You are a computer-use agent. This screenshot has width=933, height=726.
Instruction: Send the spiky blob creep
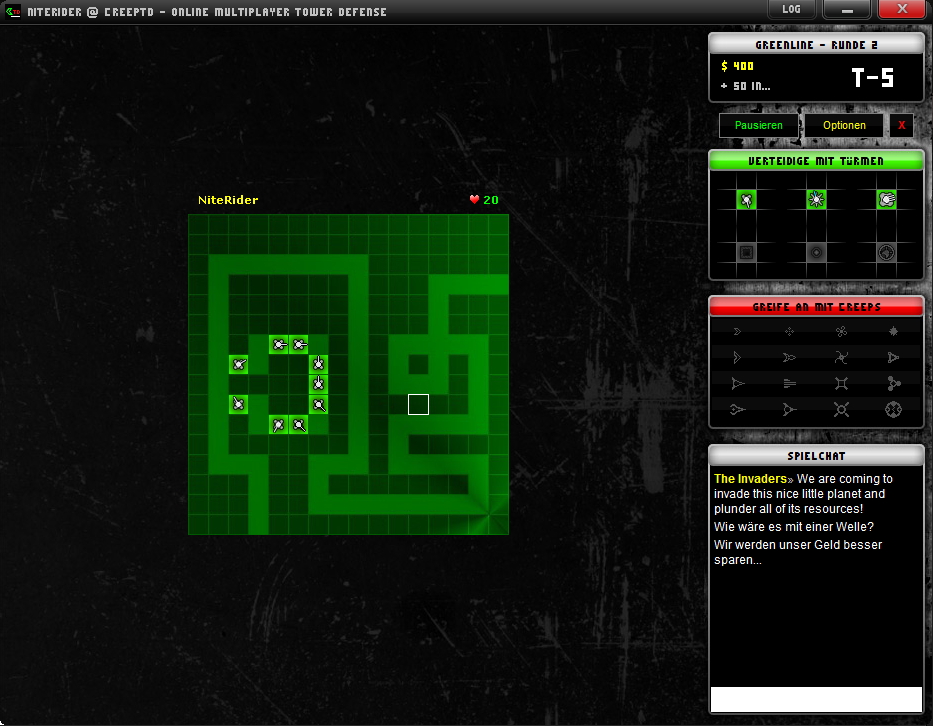893,331
